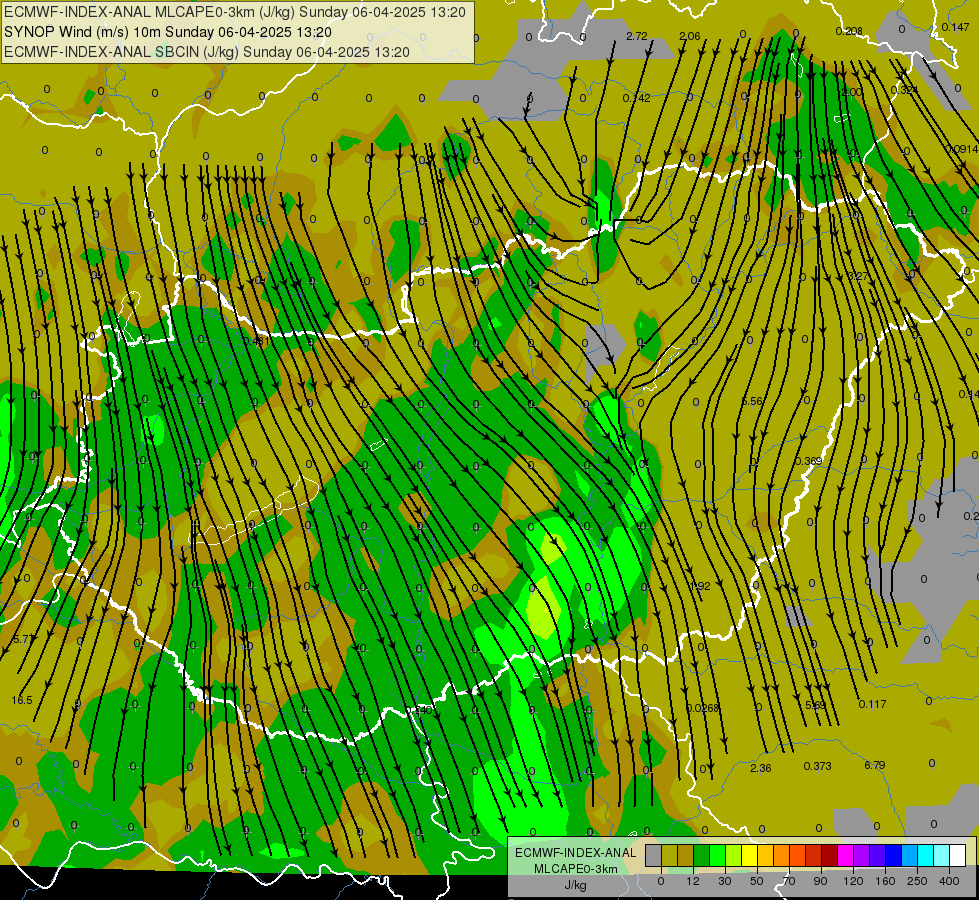Screen dimensions: 979x900
Task: Click the 0.324 map value
Action: pos(905,90)
